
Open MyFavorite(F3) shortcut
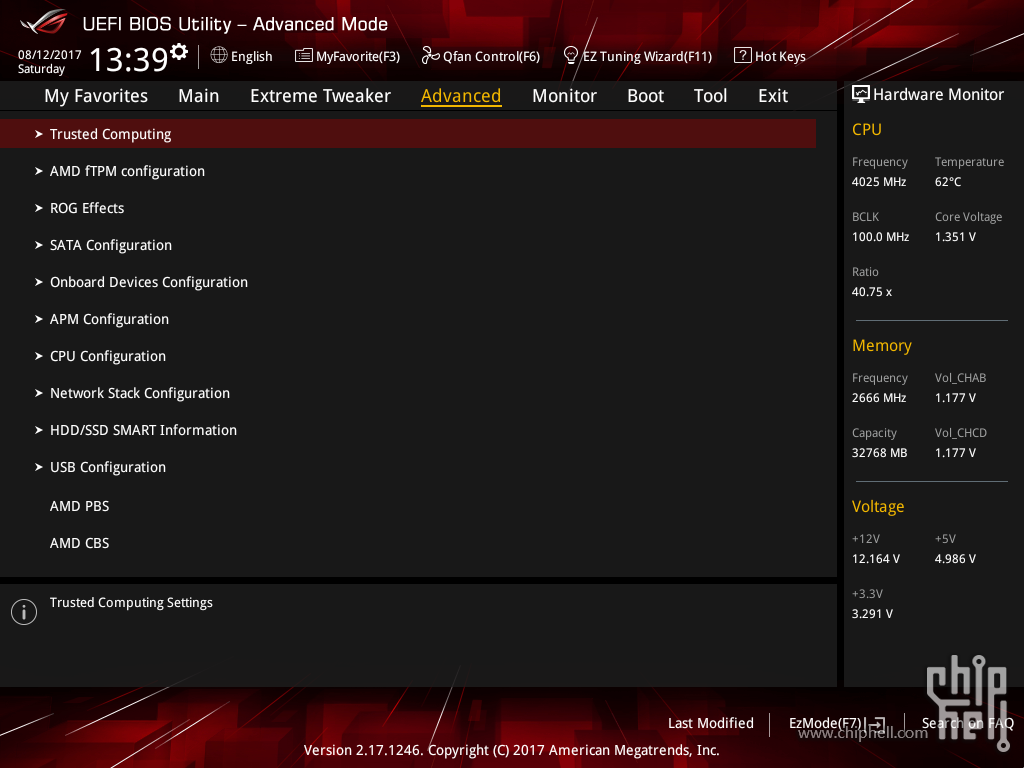[347, 56]
